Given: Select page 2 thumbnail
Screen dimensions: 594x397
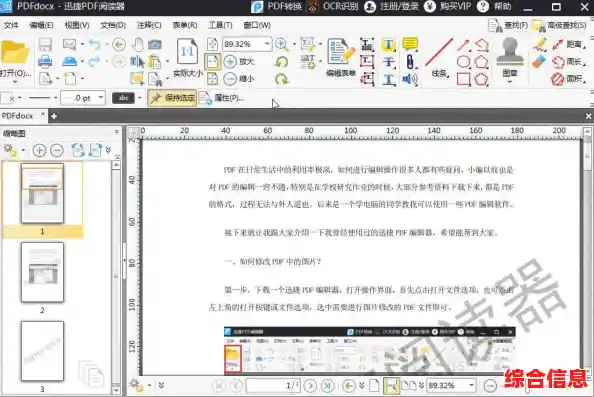Looking at the screenshot, I should [x=42, y=272].
